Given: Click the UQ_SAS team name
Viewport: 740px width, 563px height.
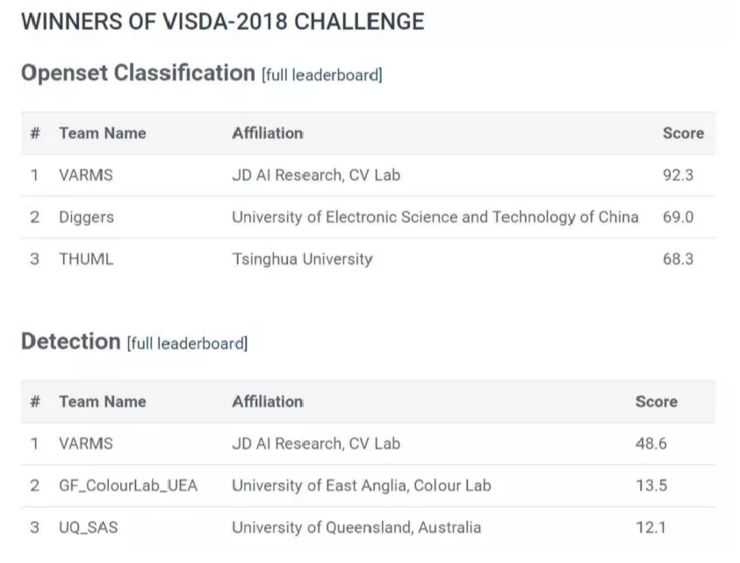Looking at the screenshot, I should [88, 527].
